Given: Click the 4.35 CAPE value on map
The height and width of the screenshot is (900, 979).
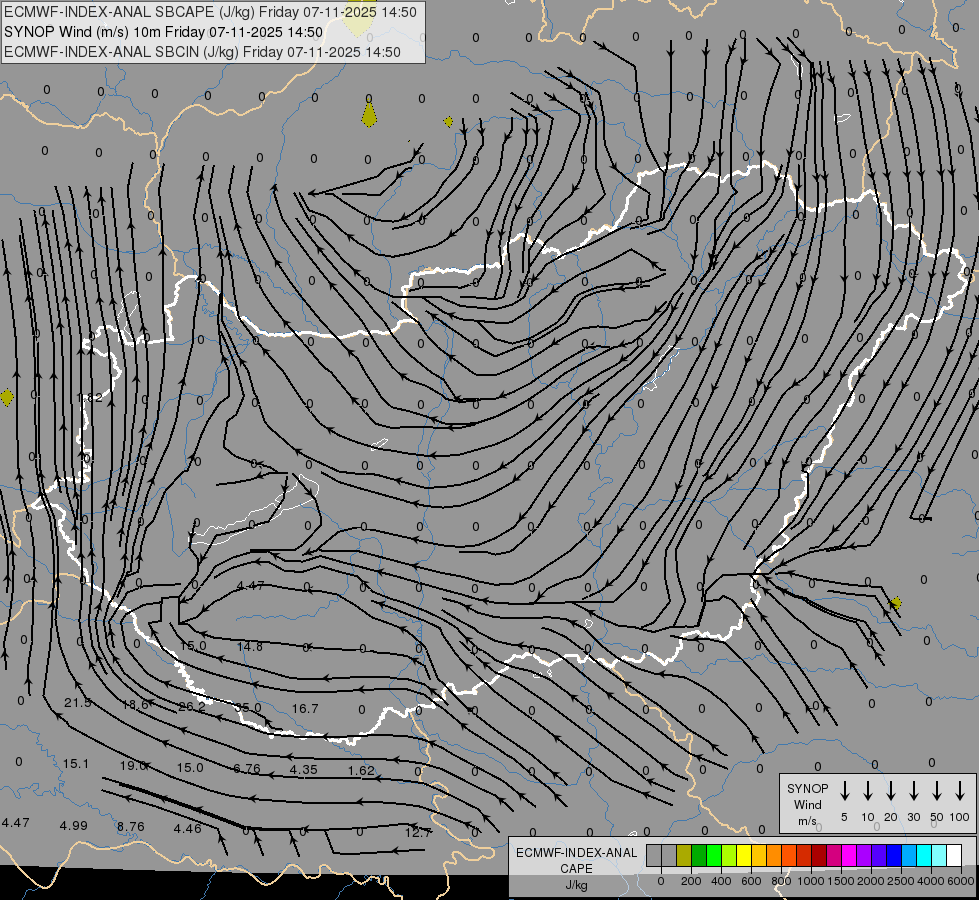Looking at the screenshot, I should click(303, 769).
